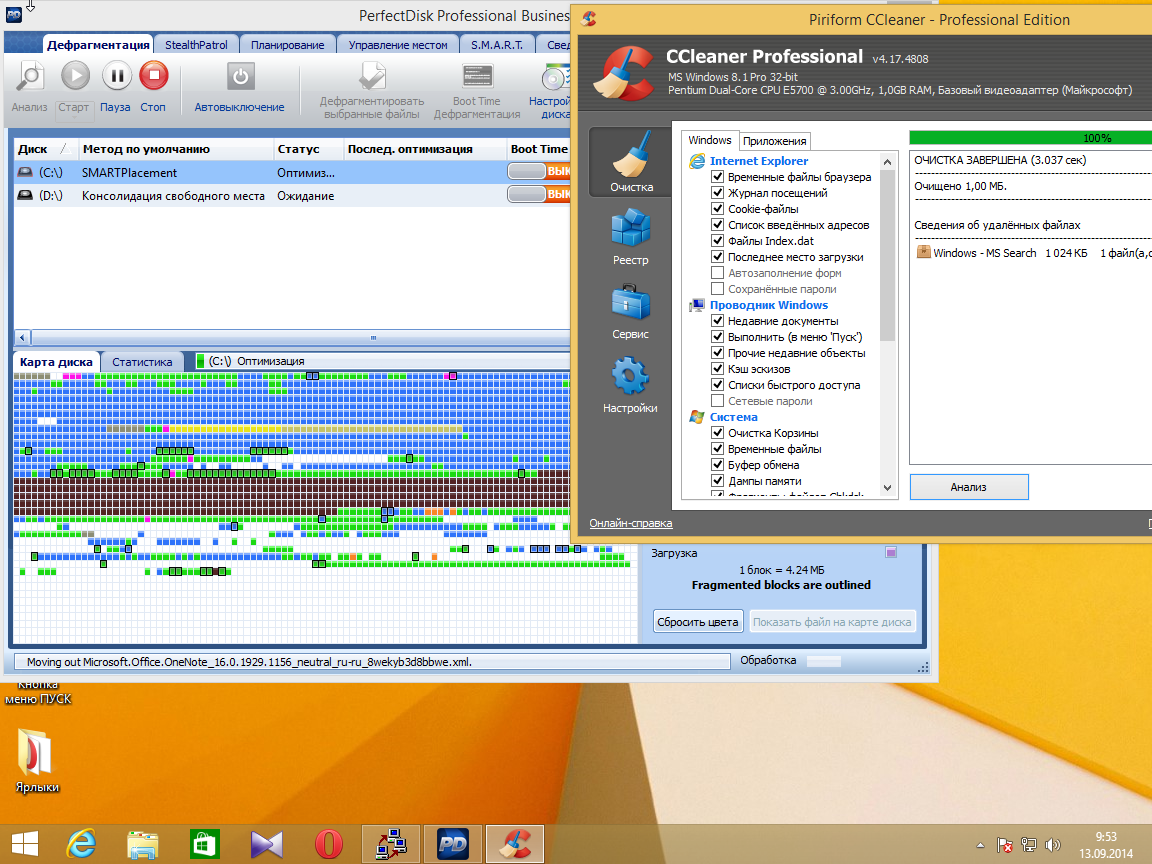Uncheck Журнал посещений checkbox
The width and height of the screenshot is (1152, 864).
(x=718, y=192)
